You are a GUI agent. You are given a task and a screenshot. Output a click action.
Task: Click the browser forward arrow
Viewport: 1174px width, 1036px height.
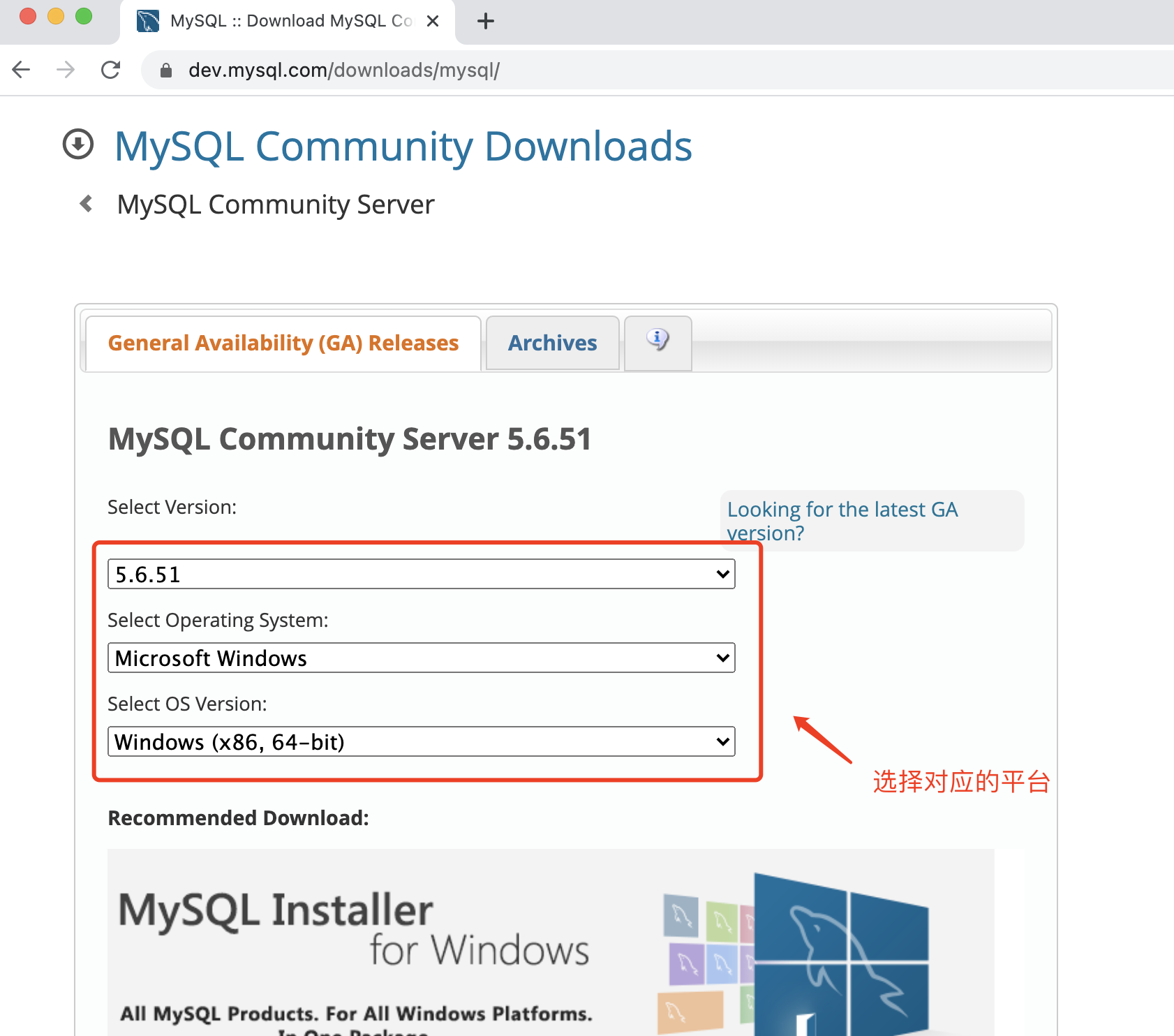66,70
